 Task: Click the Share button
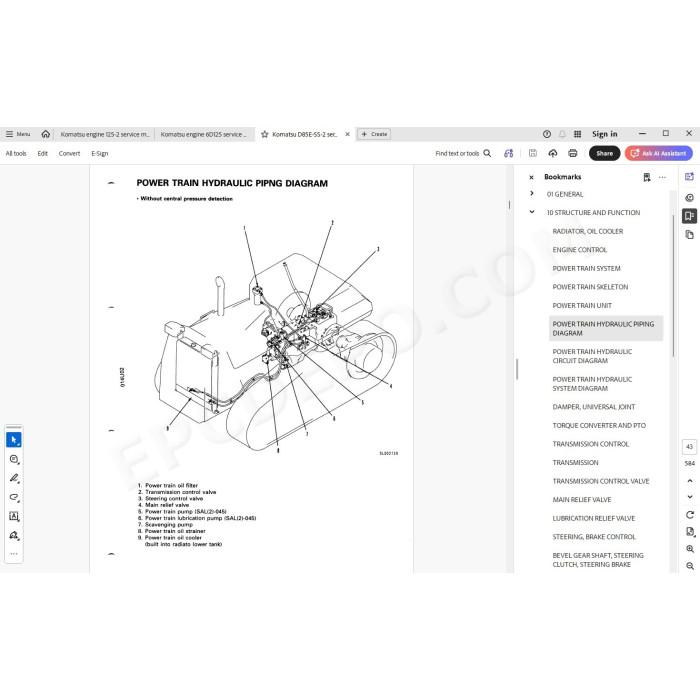tap(604, 154)
